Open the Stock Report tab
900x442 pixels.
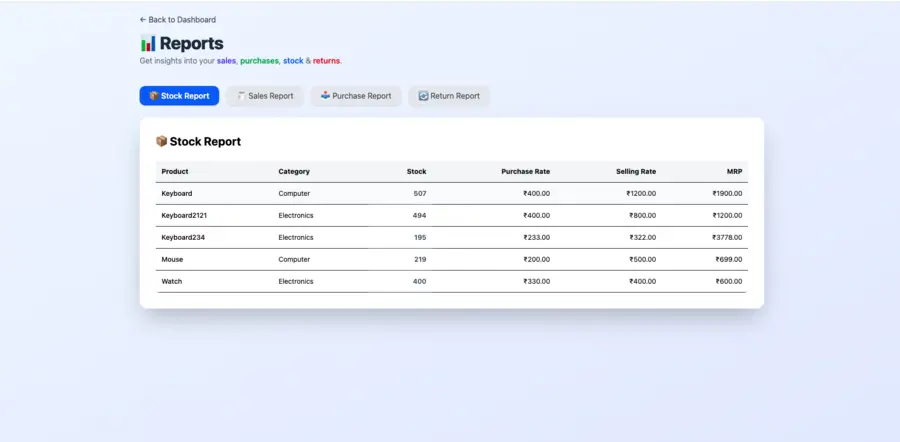coord(179,96)
